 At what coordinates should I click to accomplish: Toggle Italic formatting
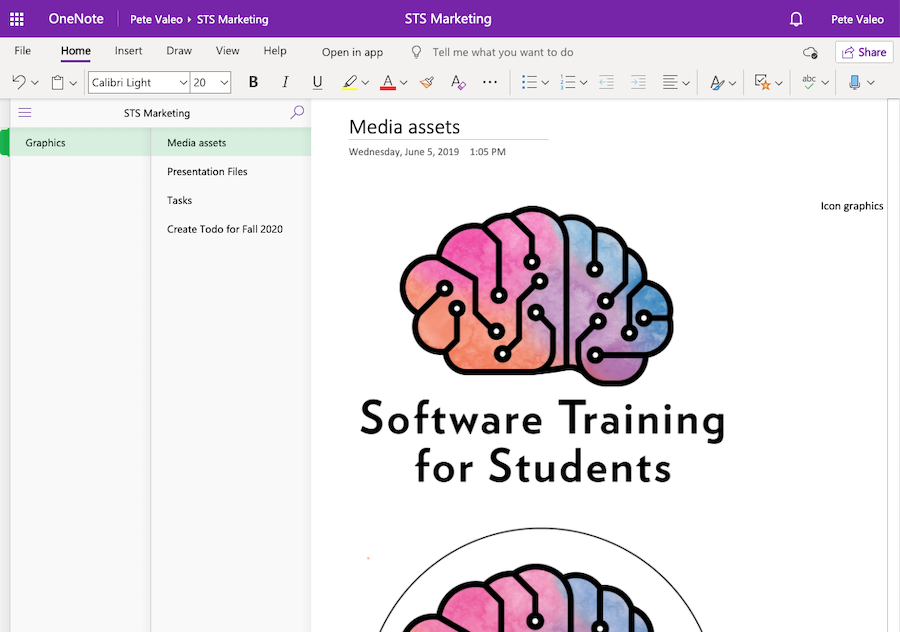(285, 82)
